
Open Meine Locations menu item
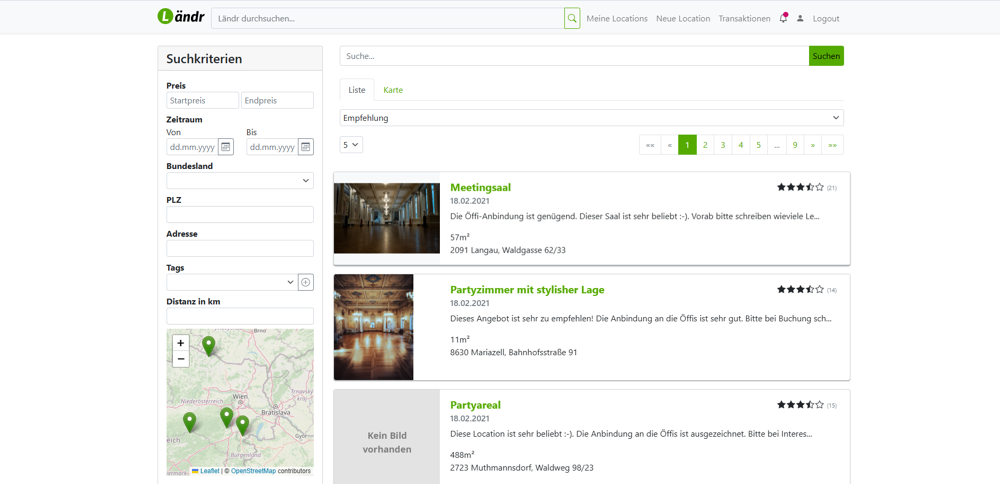click(617, 18)
